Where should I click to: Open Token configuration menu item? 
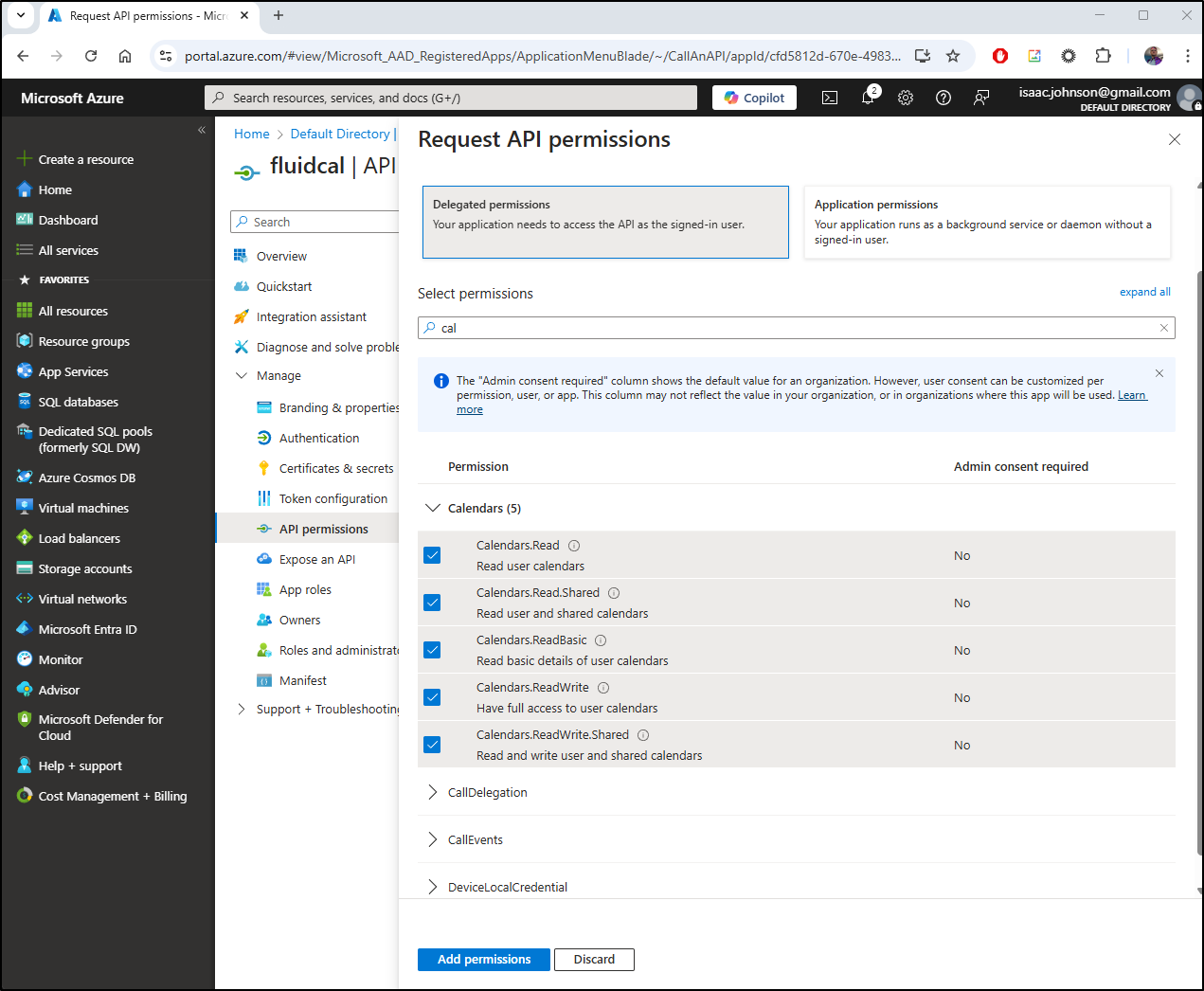tap(333, 498)
